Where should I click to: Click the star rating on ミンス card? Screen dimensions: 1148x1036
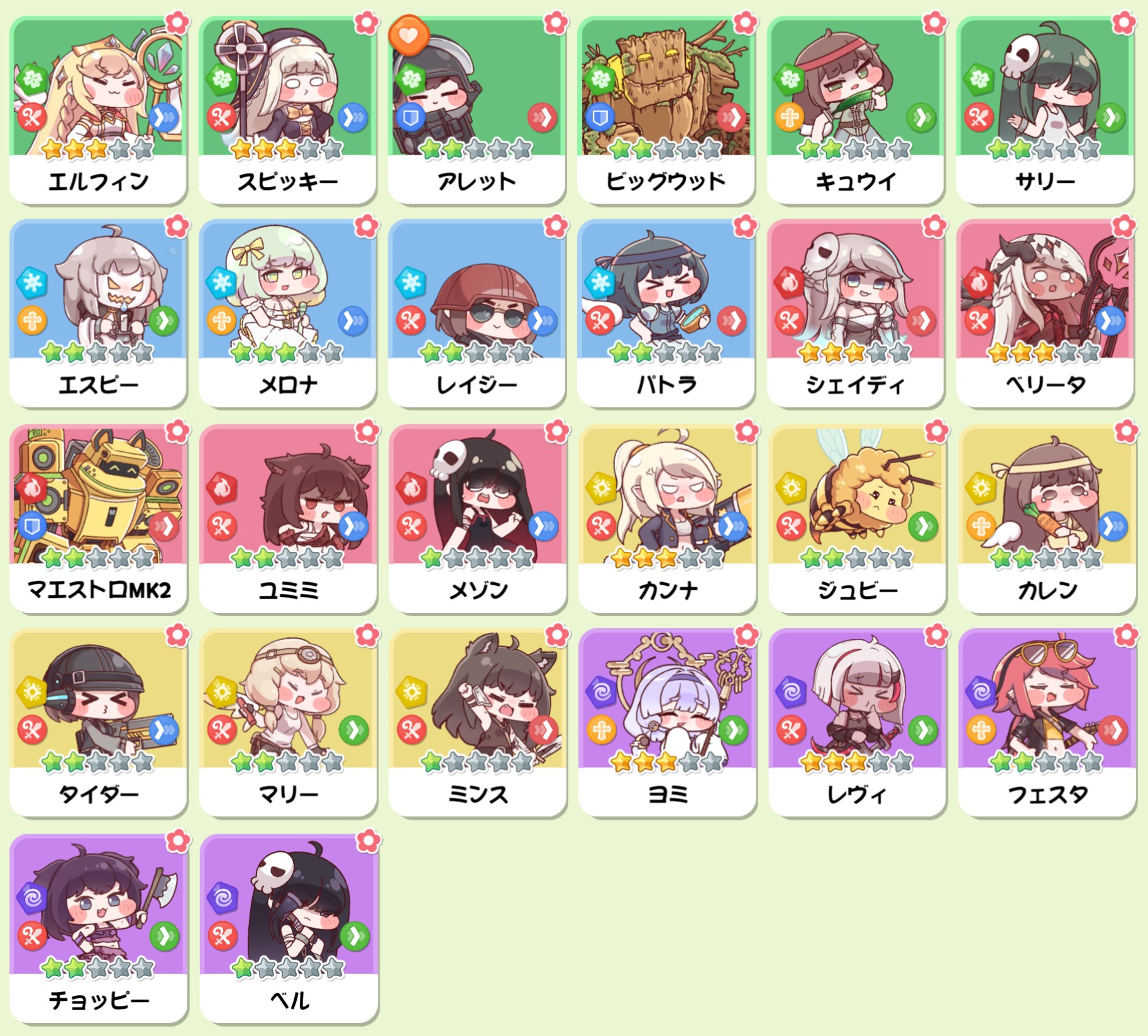[x=477, y=763]
